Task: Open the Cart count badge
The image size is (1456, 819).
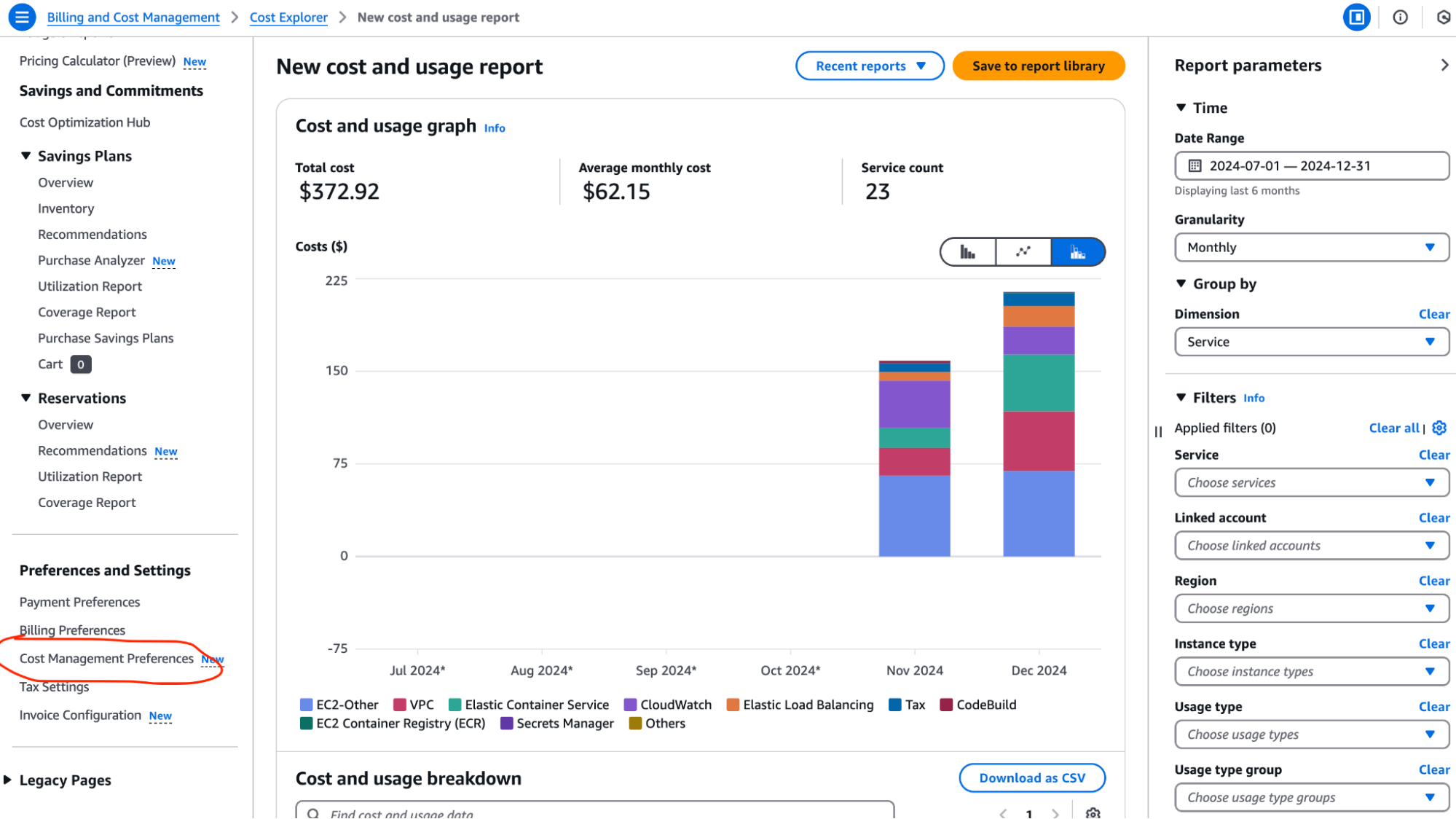Action: [x=81, y=364]
